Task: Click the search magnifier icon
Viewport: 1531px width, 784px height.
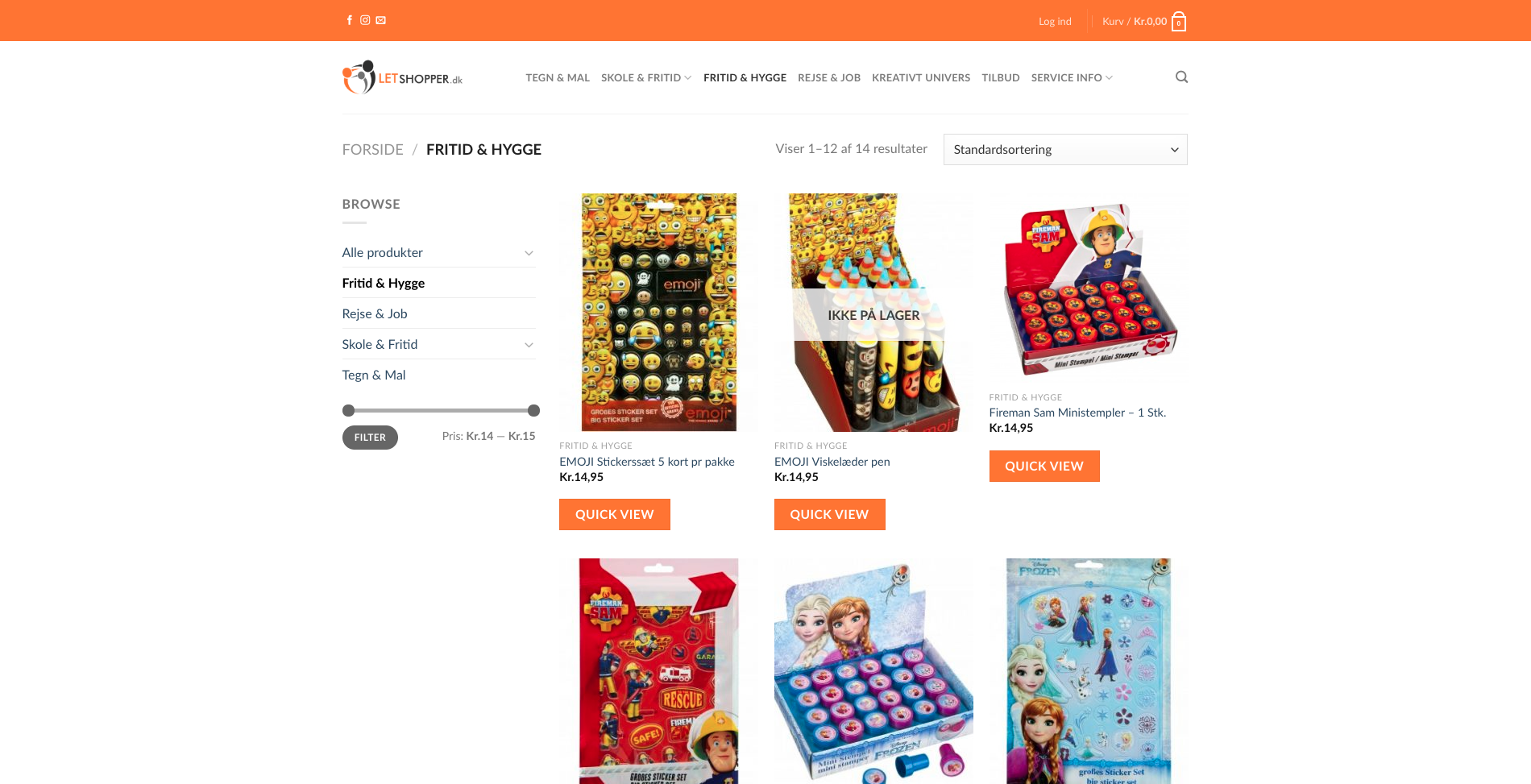Action: 1181,77
